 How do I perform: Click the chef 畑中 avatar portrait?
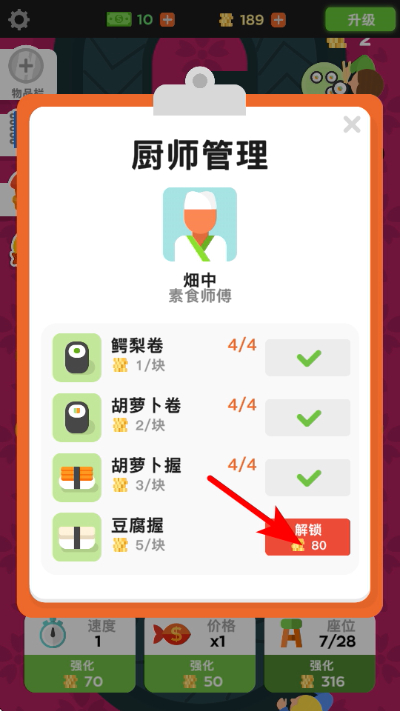point(200,224)
